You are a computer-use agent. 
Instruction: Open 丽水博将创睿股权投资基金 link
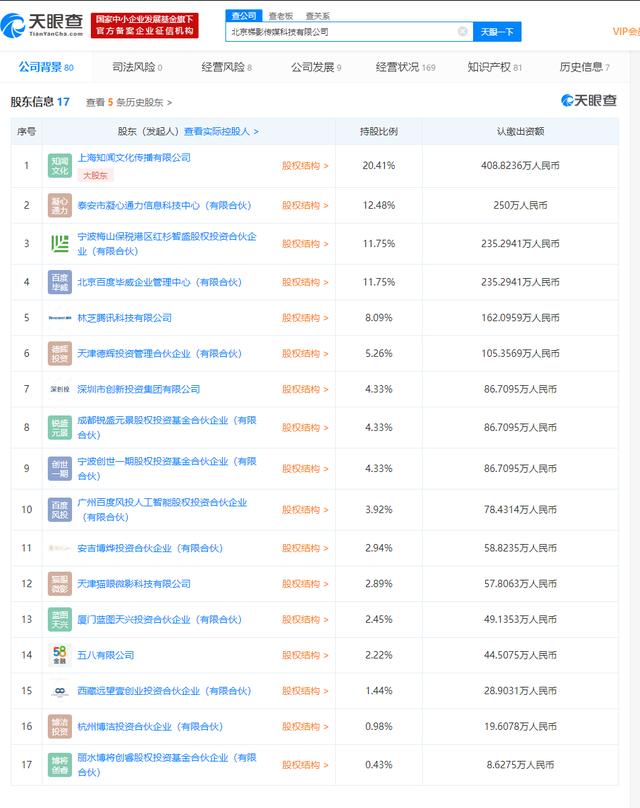(x=166, y=765)
